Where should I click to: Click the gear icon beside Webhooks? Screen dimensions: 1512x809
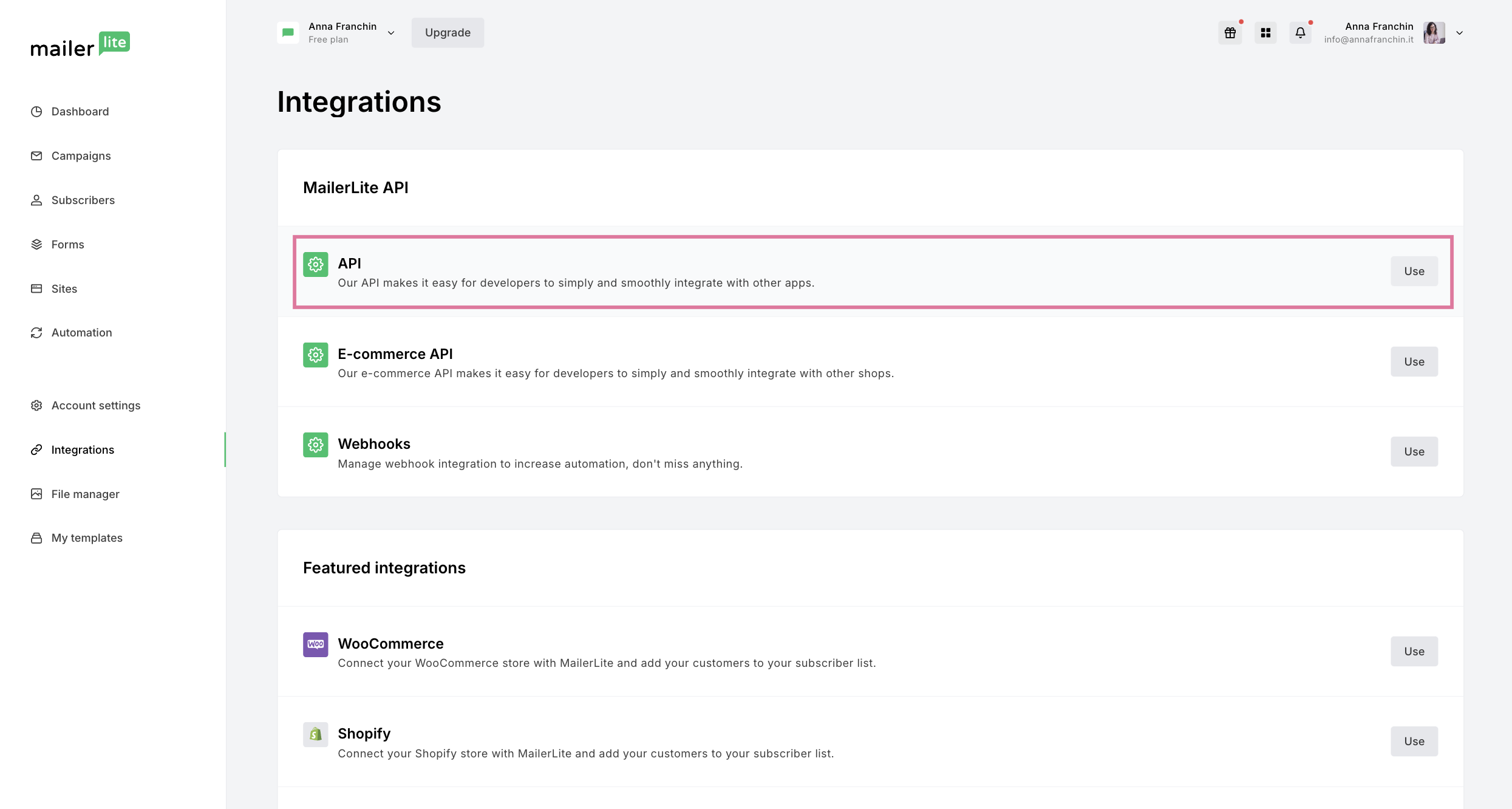[316, 445]
